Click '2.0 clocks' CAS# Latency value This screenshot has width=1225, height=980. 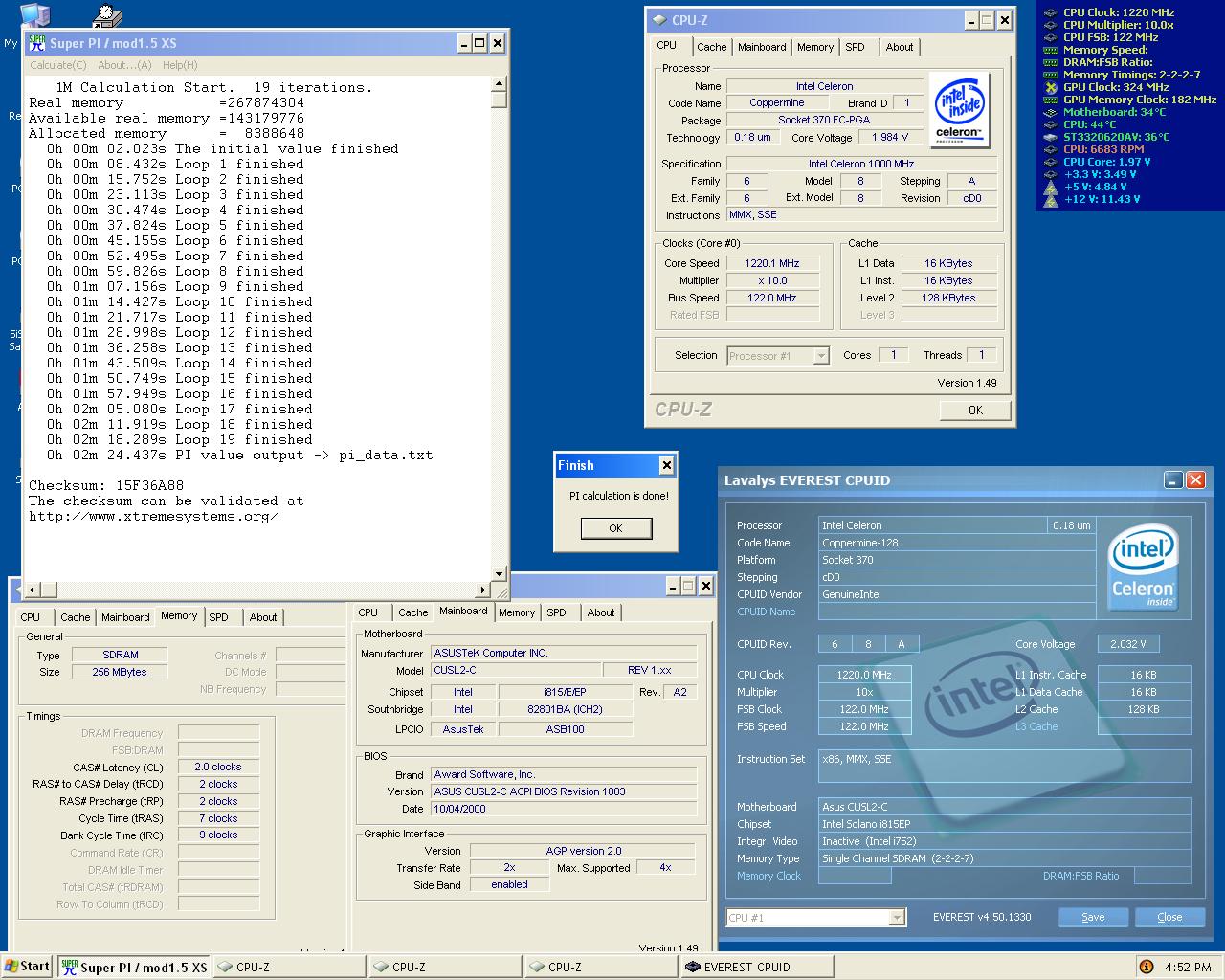coord(218,767)
